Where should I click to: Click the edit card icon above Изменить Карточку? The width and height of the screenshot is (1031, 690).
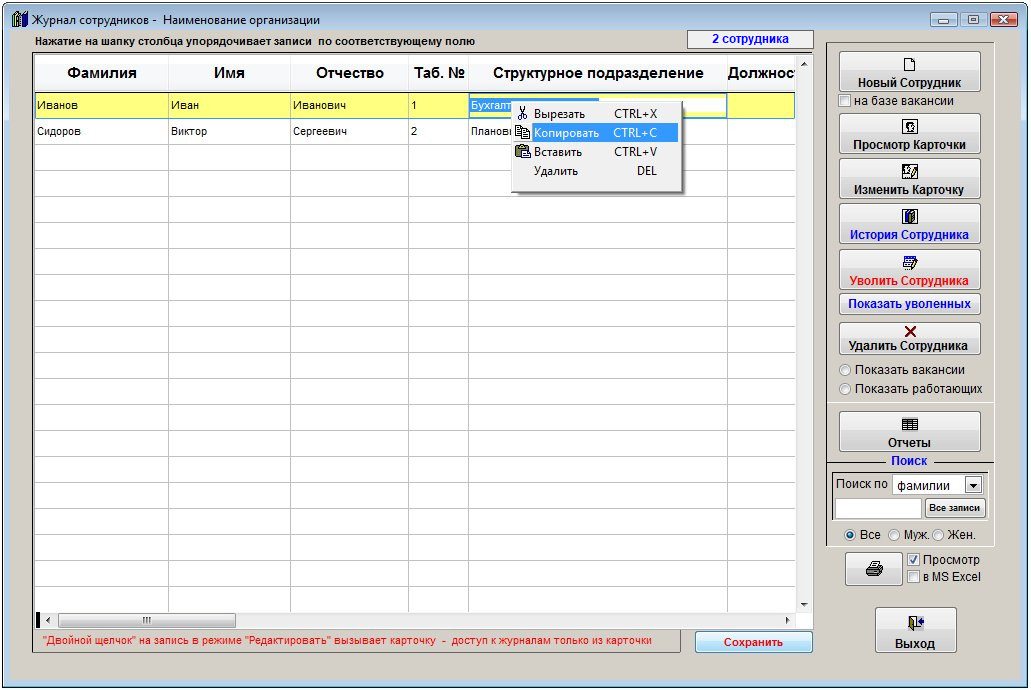tap(909, 172)
